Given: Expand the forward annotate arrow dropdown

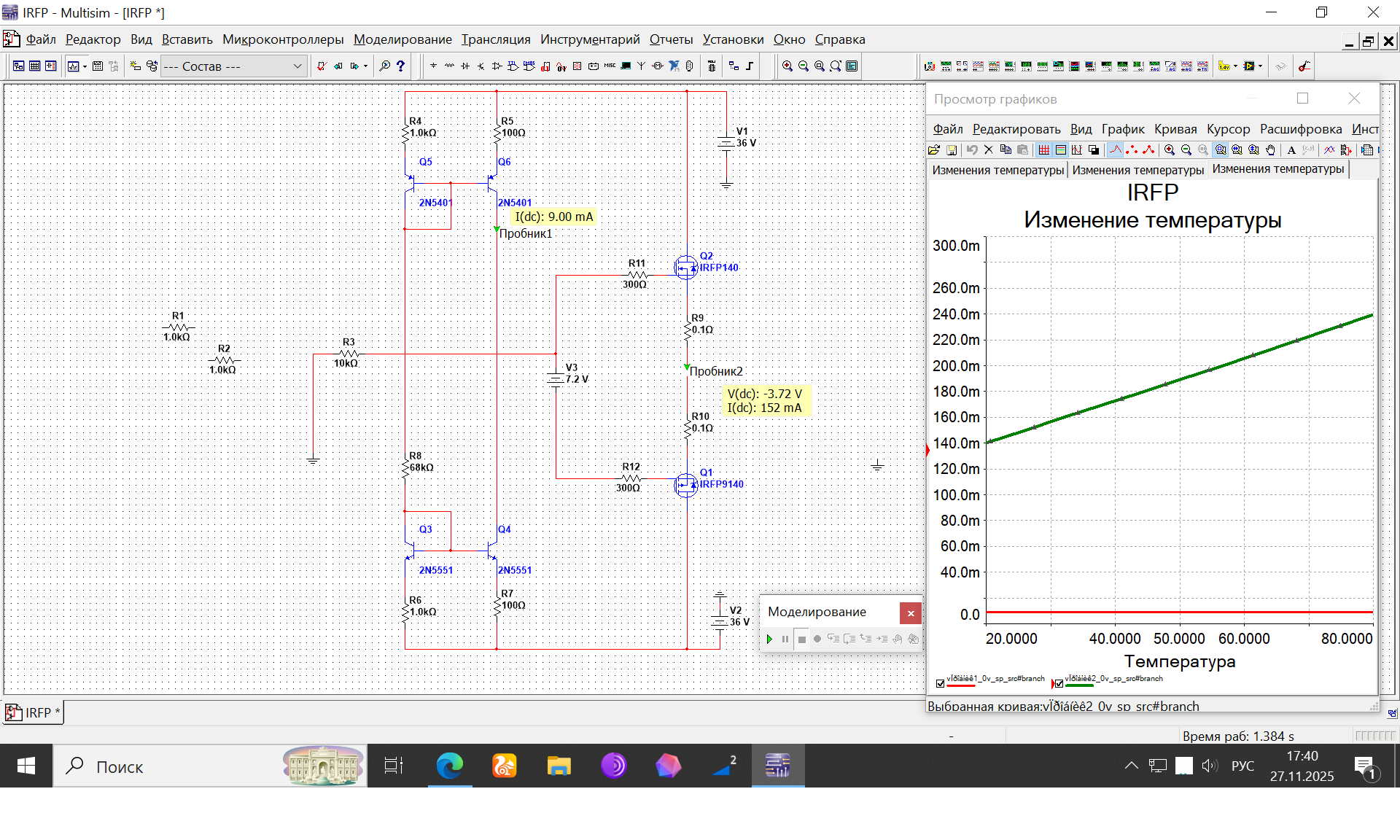Looking at the screenshot, I should click(365, 66).
